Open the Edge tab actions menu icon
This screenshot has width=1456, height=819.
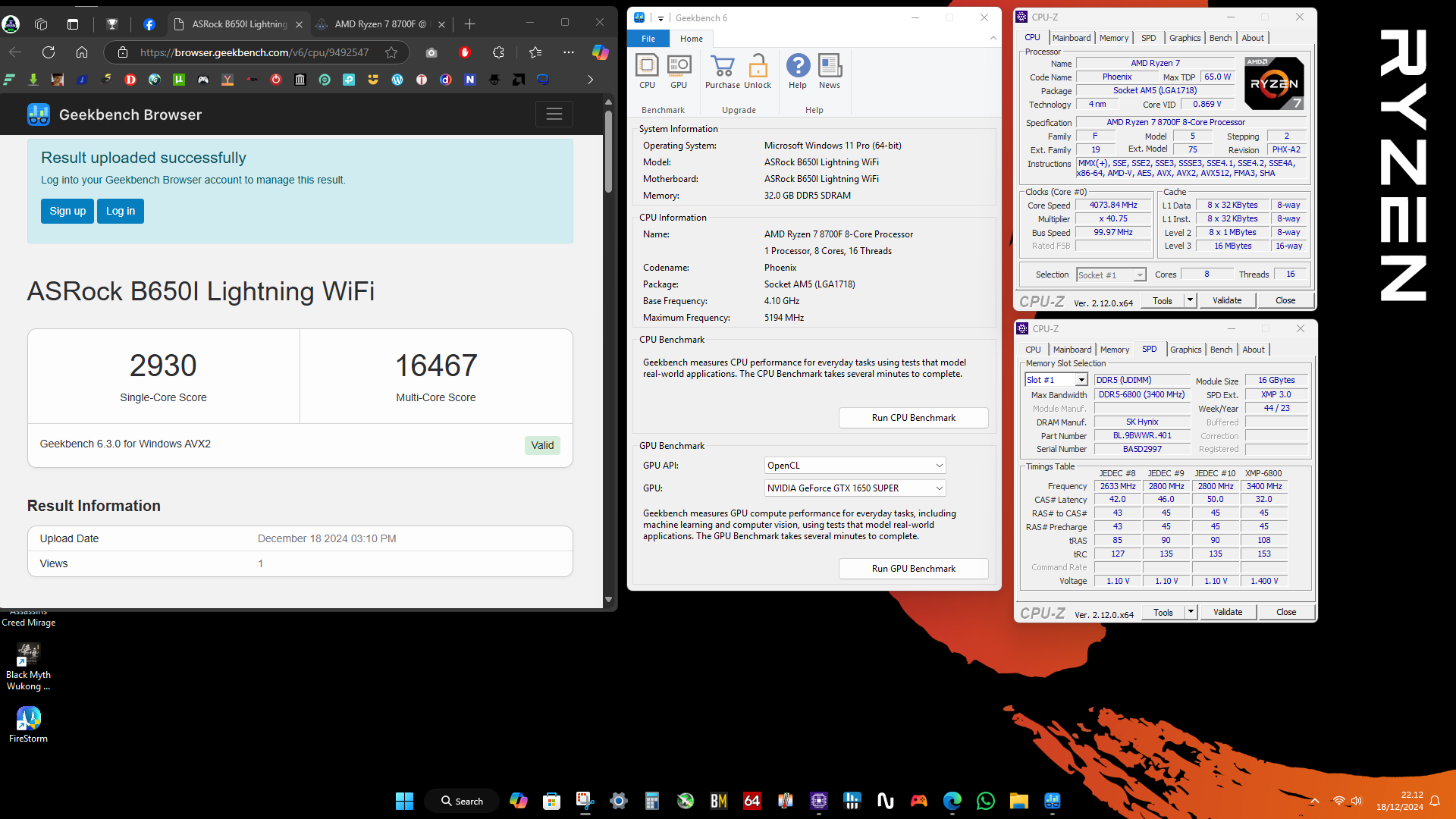coord(73,24)
